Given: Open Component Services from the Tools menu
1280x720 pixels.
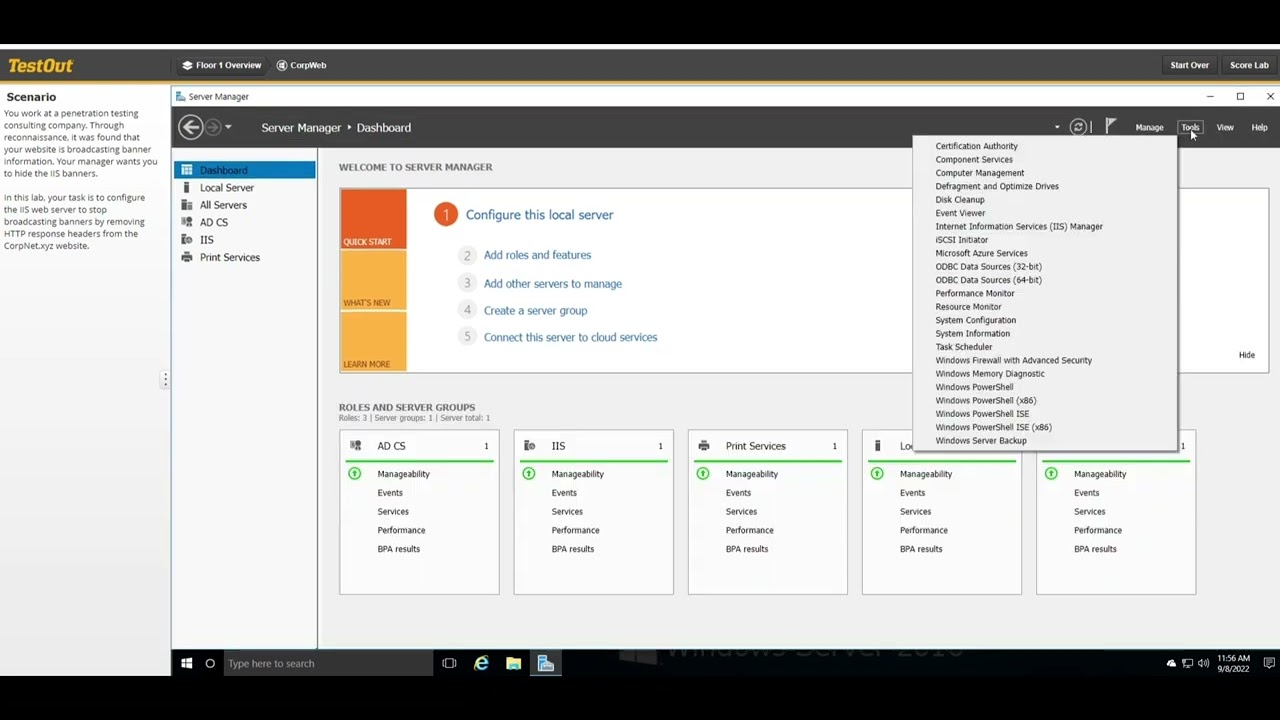Looking at the screenshot, I should point(973,160).
